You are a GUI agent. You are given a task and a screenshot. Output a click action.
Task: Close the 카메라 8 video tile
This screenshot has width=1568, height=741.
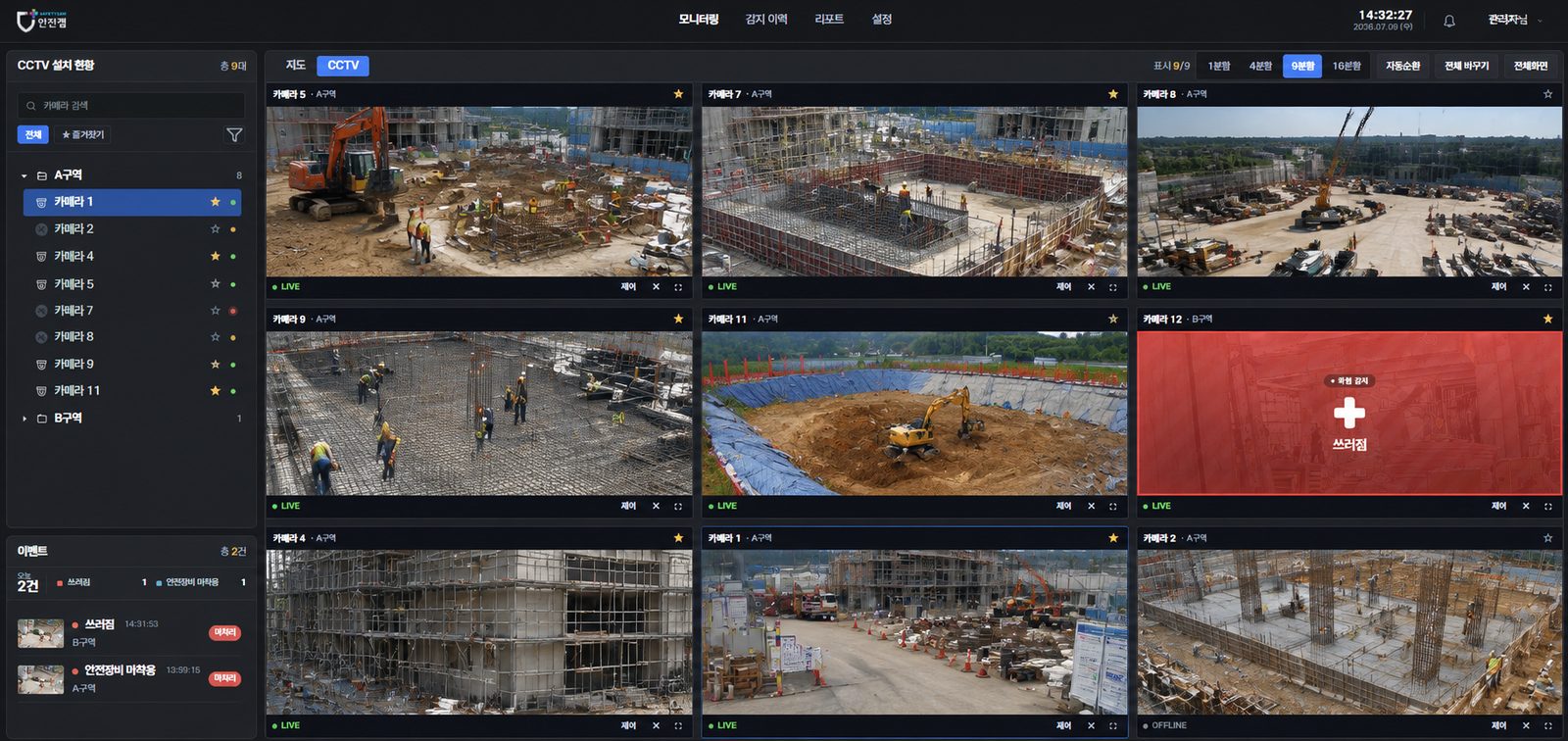pyautogui.click(x=1526, y=287)
